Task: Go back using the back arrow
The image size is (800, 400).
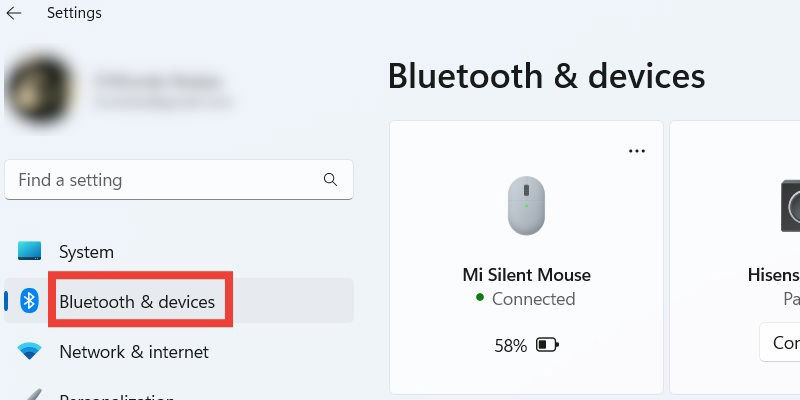Action: [x=14, y=13]
